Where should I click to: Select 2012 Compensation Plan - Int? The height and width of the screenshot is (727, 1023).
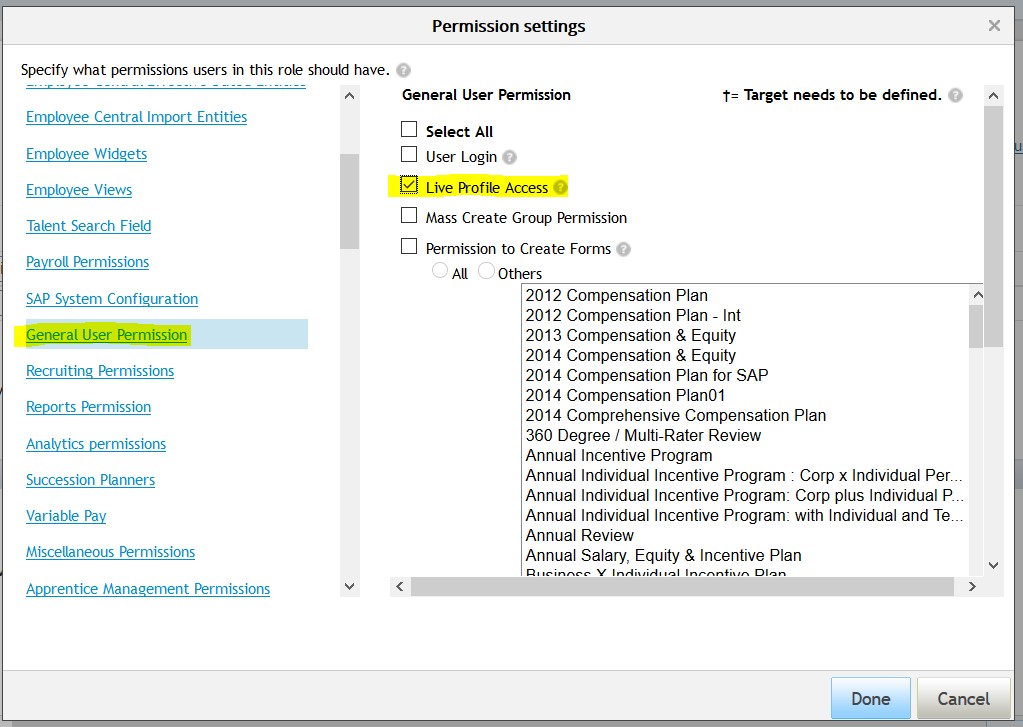click(x=633, y=316)
